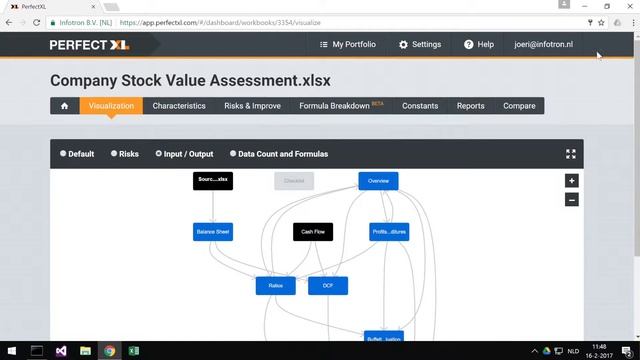Open the NLD language indicator
Image resolution: width=640 pixels, height=360 pixels.
click(573, 351)
